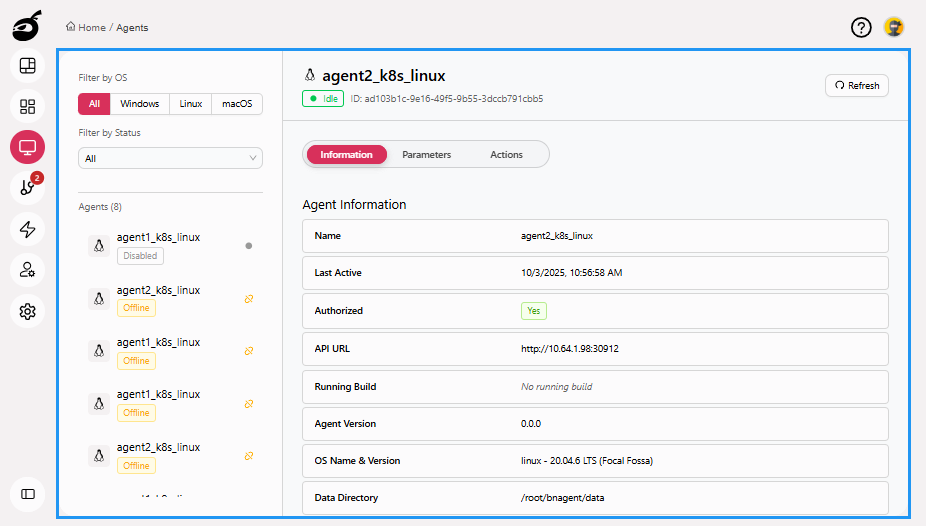The width and height of the screenshot is (926, 526).
Task: Click the help question mark icon
Action: (861, 28)
